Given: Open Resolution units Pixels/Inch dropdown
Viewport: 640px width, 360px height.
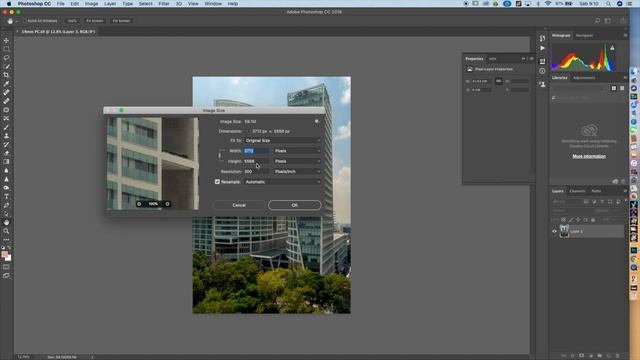Looking at the screenshot, I should pyautogui.click(x=297, y=171).
